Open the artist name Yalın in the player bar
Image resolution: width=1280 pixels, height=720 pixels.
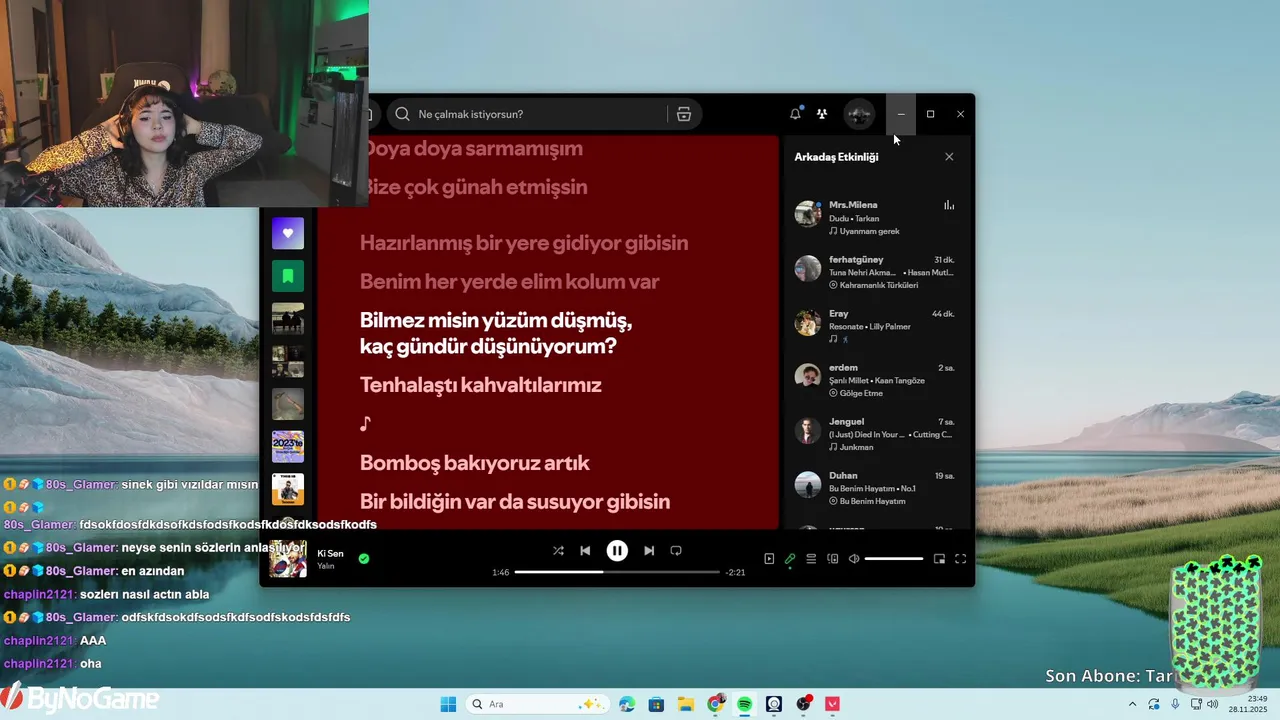[x=326, y=566]
